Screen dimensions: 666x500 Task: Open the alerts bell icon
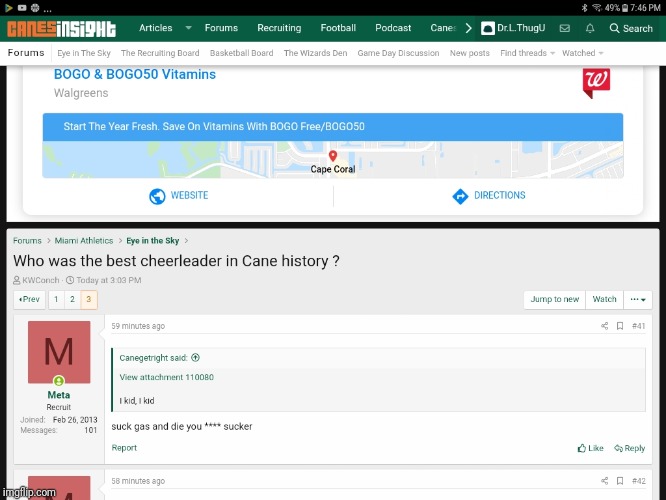(590, 28)
